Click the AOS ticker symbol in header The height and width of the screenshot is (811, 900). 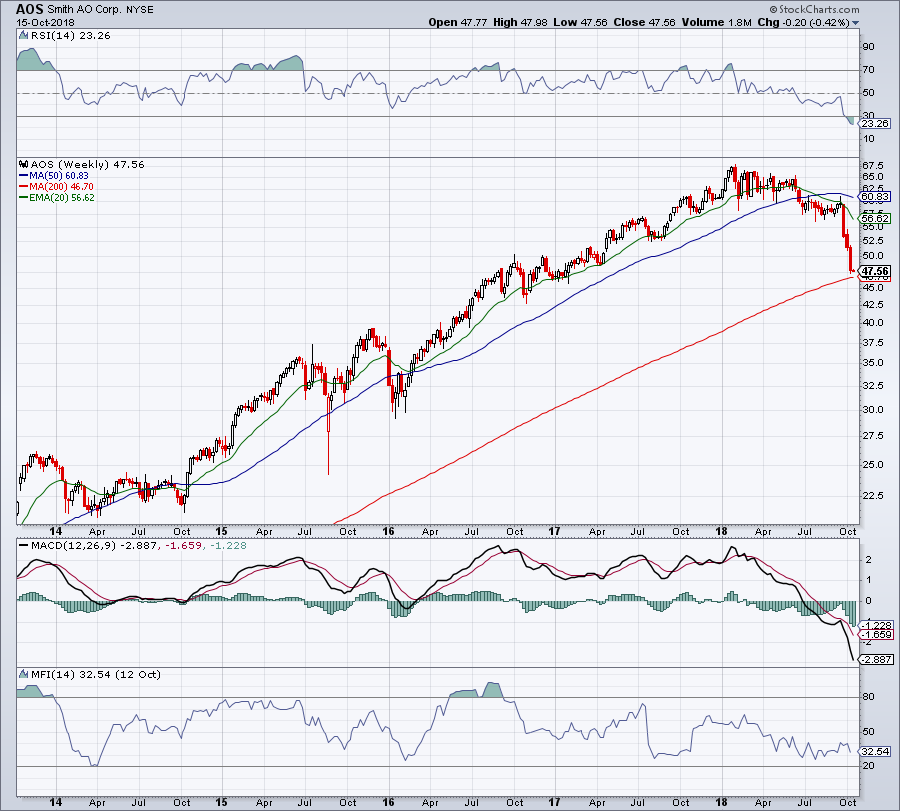29,9
